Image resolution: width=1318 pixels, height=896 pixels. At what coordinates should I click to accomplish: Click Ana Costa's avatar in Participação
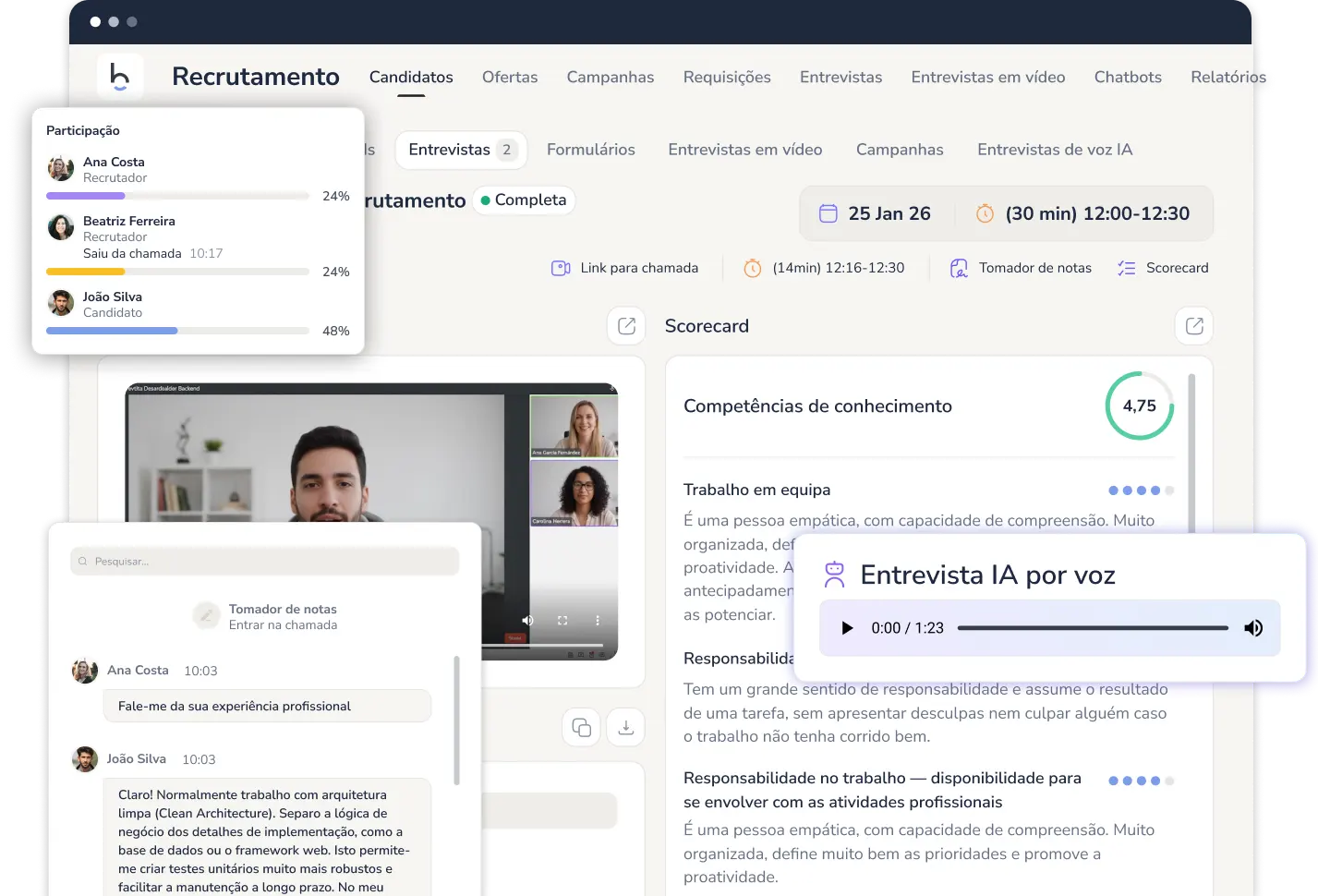[x=61, y=168]
